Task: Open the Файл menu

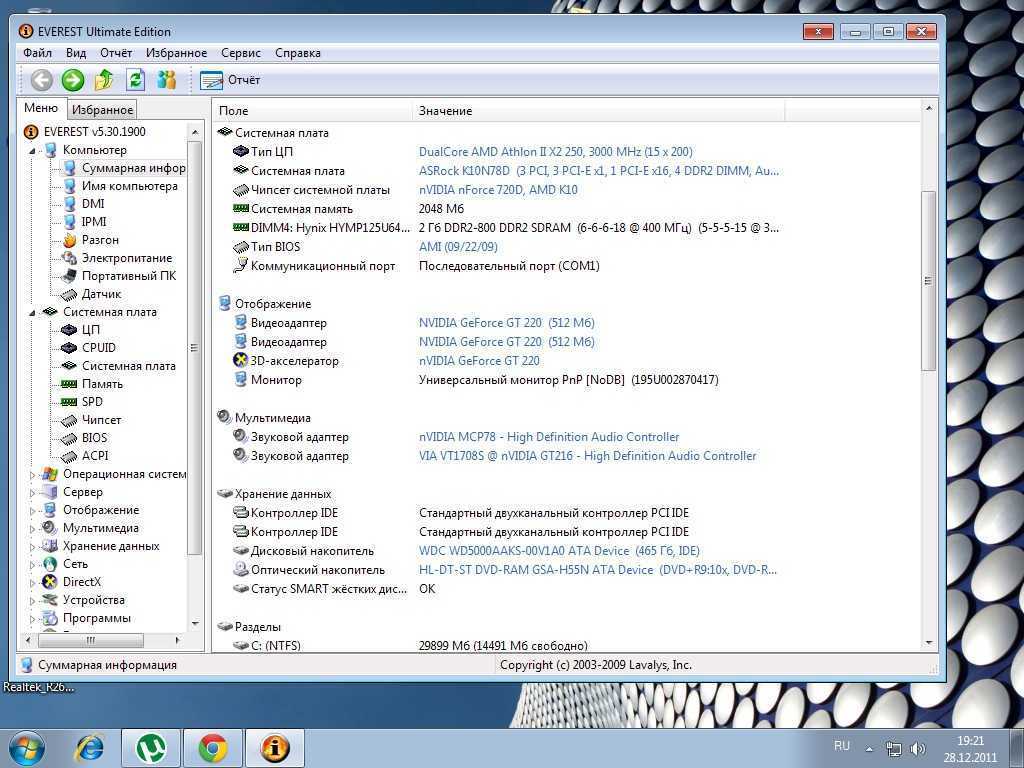Action: [37, 53]
